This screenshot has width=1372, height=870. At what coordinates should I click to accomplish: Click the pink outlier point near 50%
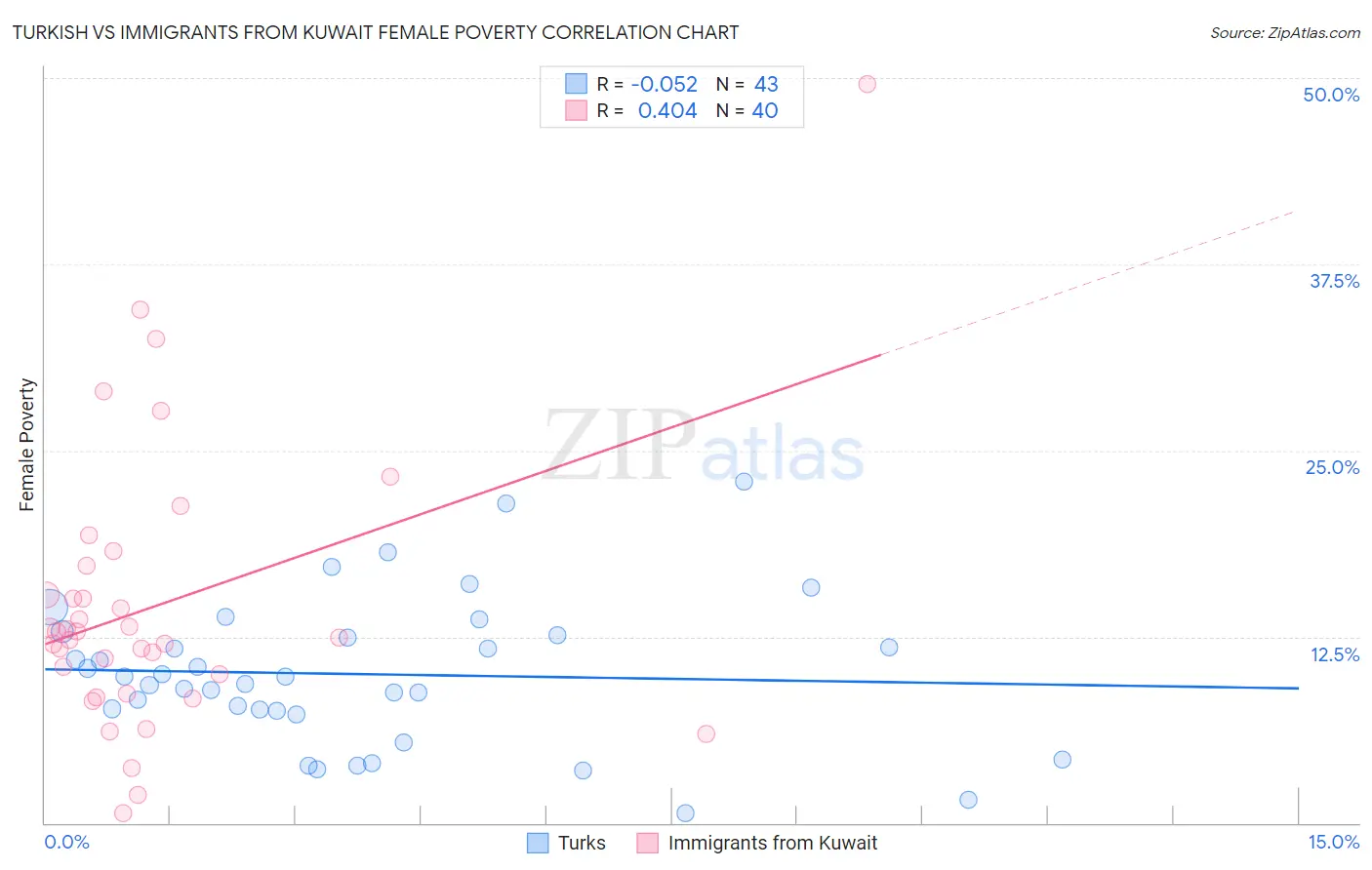pos(867,84)
